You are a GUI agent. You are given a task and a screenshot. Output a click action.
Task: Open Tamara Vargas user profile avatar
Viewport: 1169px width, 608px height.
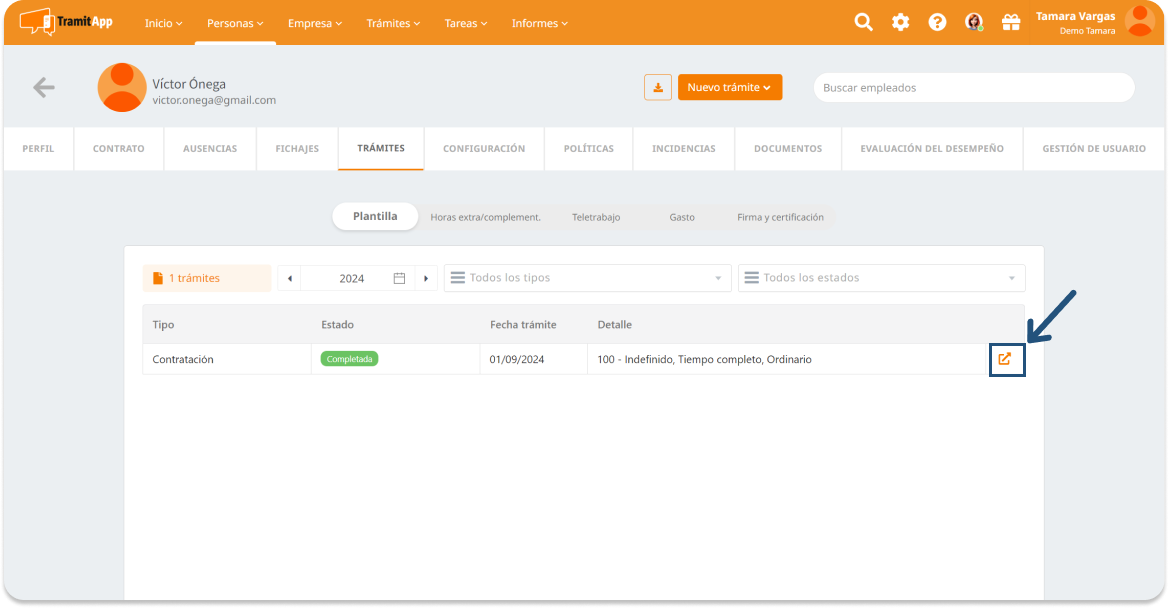coord(1139,21)
